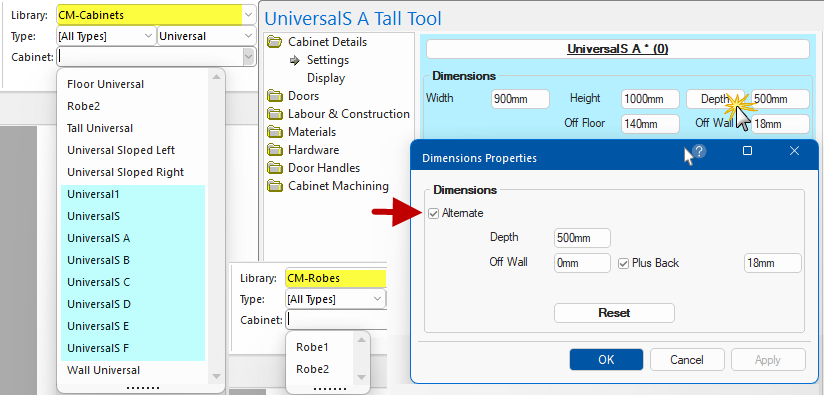Open the Cabinet Machining folder icon
Viewport: 824px width, 395px height.
(274, 186)
